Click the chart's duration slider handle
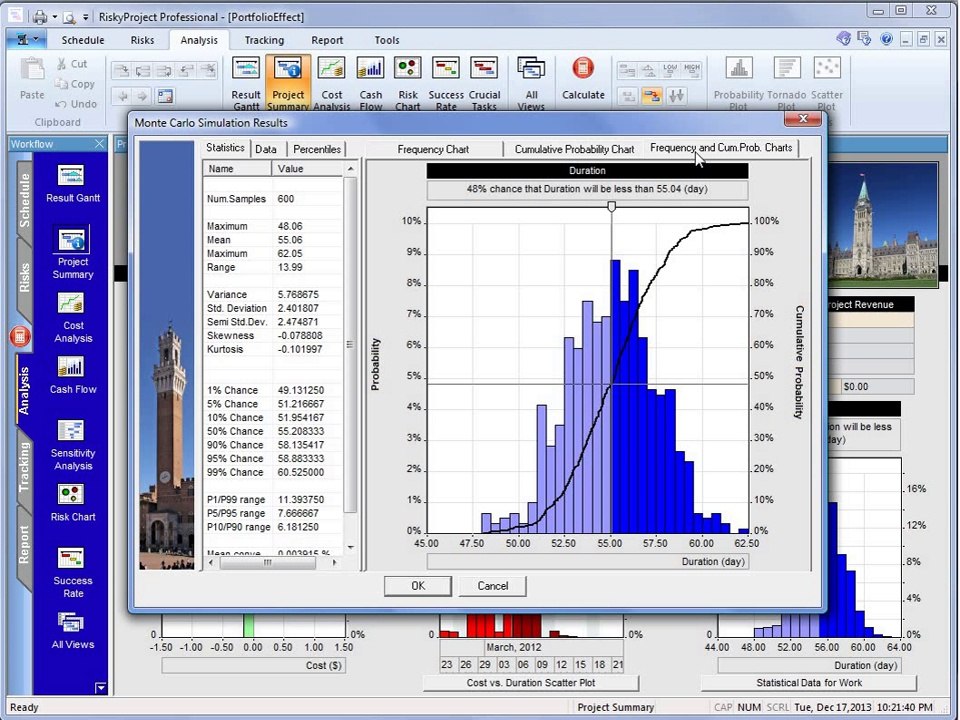Viewport: 960px width, 720px height. click(611, 207)
